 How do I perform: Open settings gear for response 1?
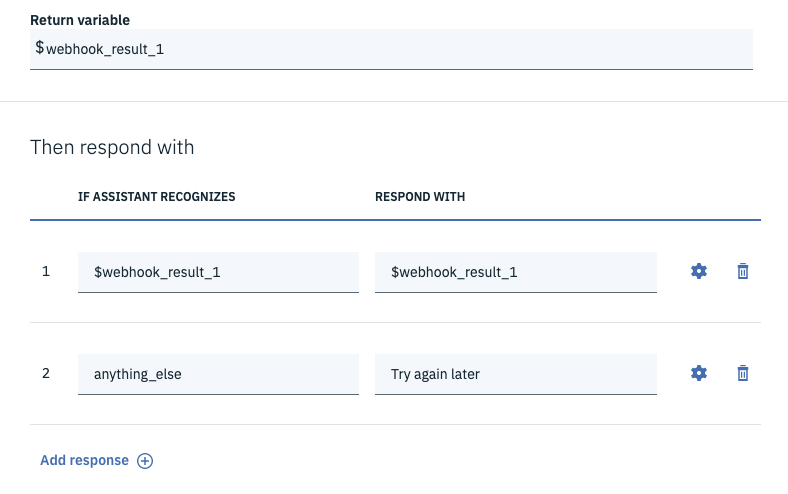pos(699,271)
